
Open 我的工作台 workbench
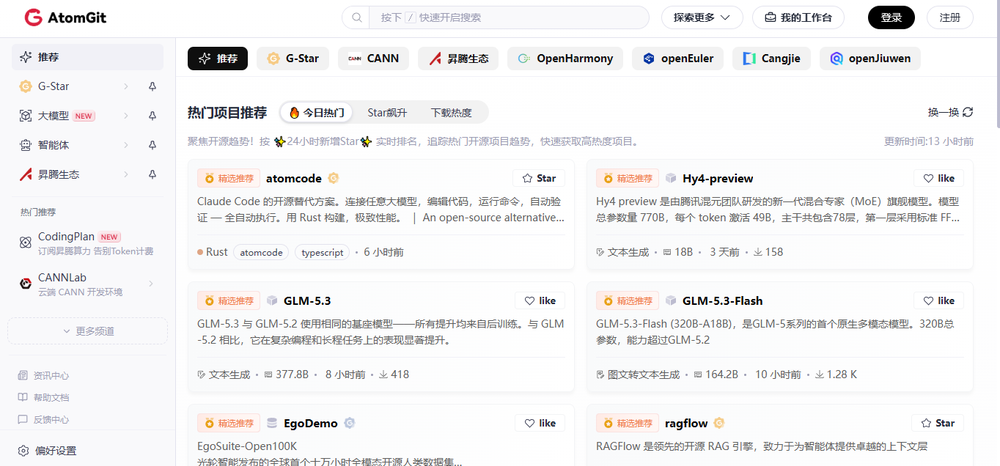pyautogui.click(x=798, y=17)
